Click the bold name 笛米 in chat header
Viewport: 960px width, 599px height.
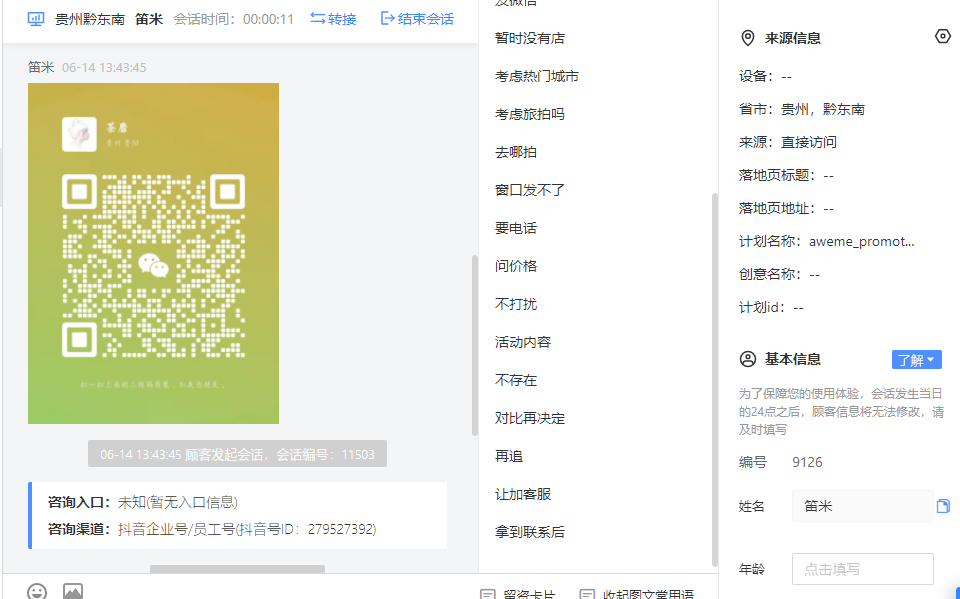pyautogui.click(x=149, y=19)
